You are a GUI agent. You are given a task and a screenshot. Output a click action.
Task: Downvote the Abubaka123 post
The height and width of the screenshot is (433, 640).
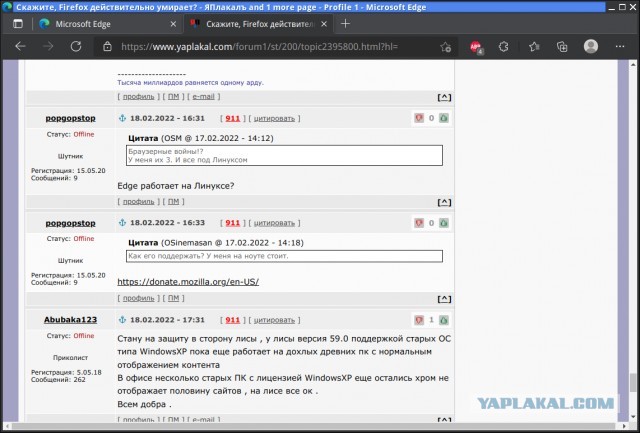(x=419, y=320)
